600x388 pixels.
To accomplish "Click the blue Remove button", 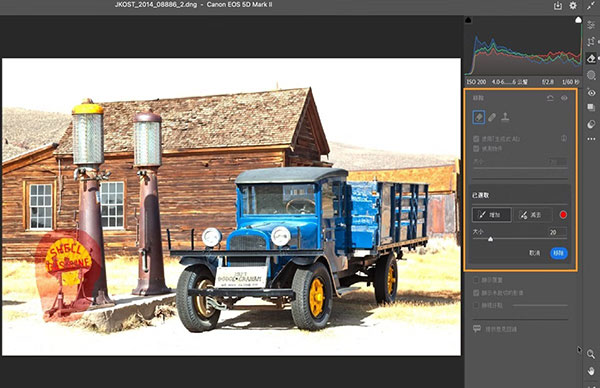I will point(559,253).
